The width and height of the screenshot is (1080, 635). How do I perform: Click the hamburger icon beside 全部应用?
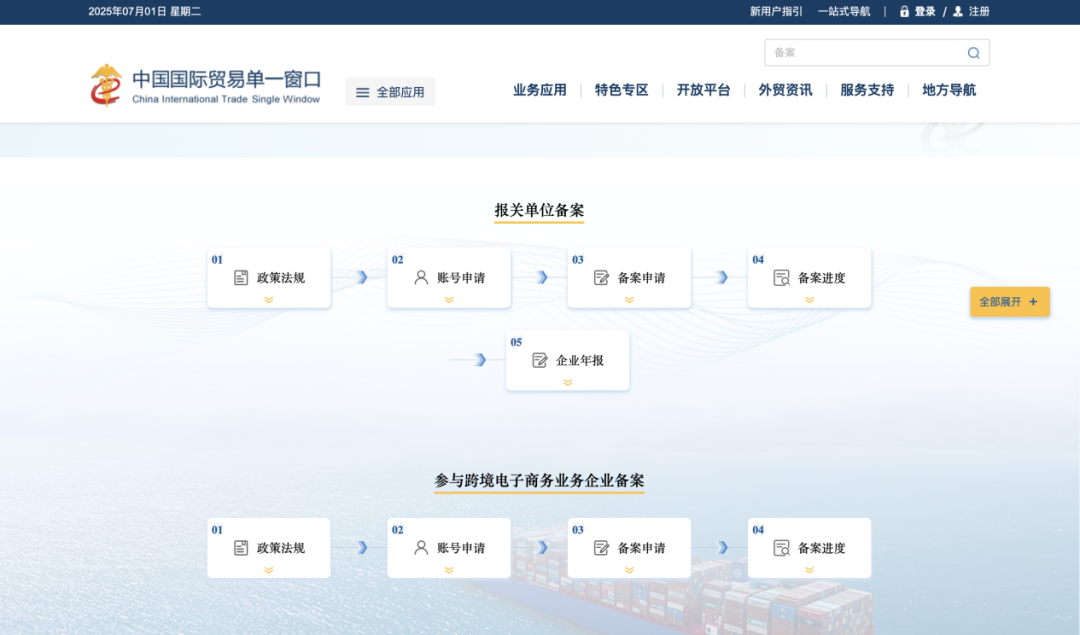click(x=363, y=91)
